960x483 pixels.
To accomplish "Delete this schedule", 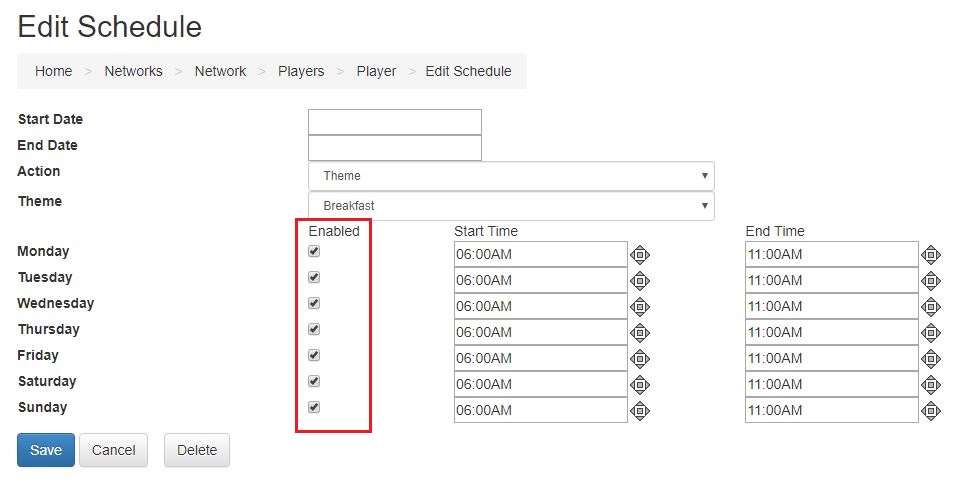I will point(197,450).
